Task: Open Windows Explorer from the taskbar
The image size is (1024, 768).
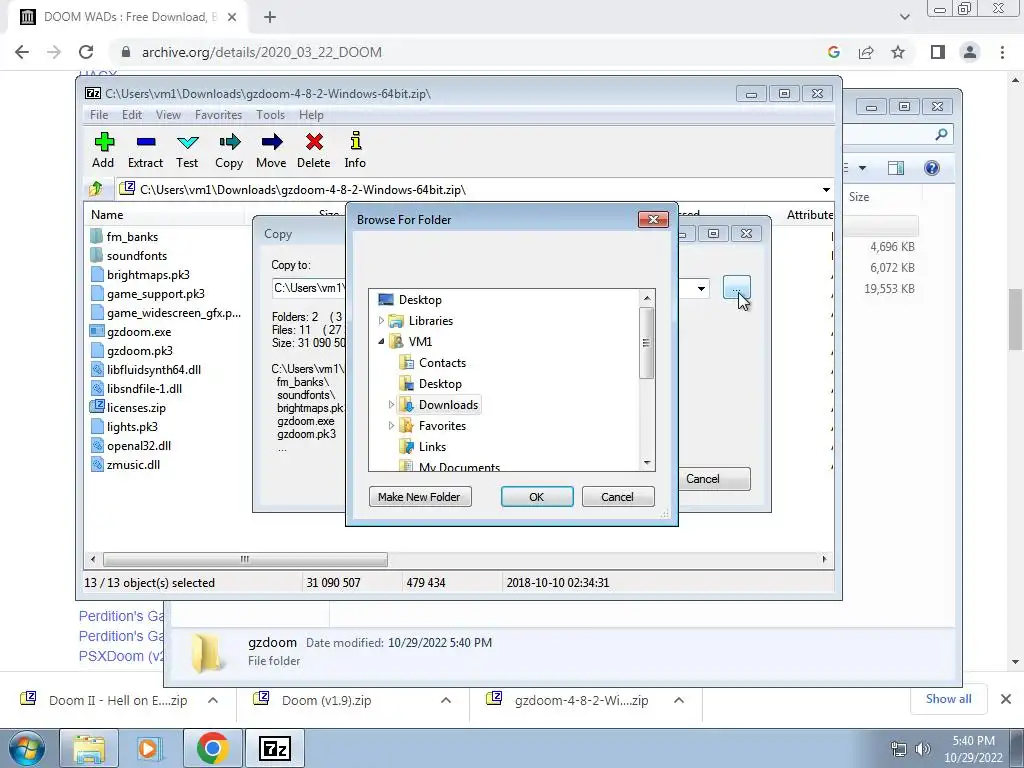Action: pos(89,748)
